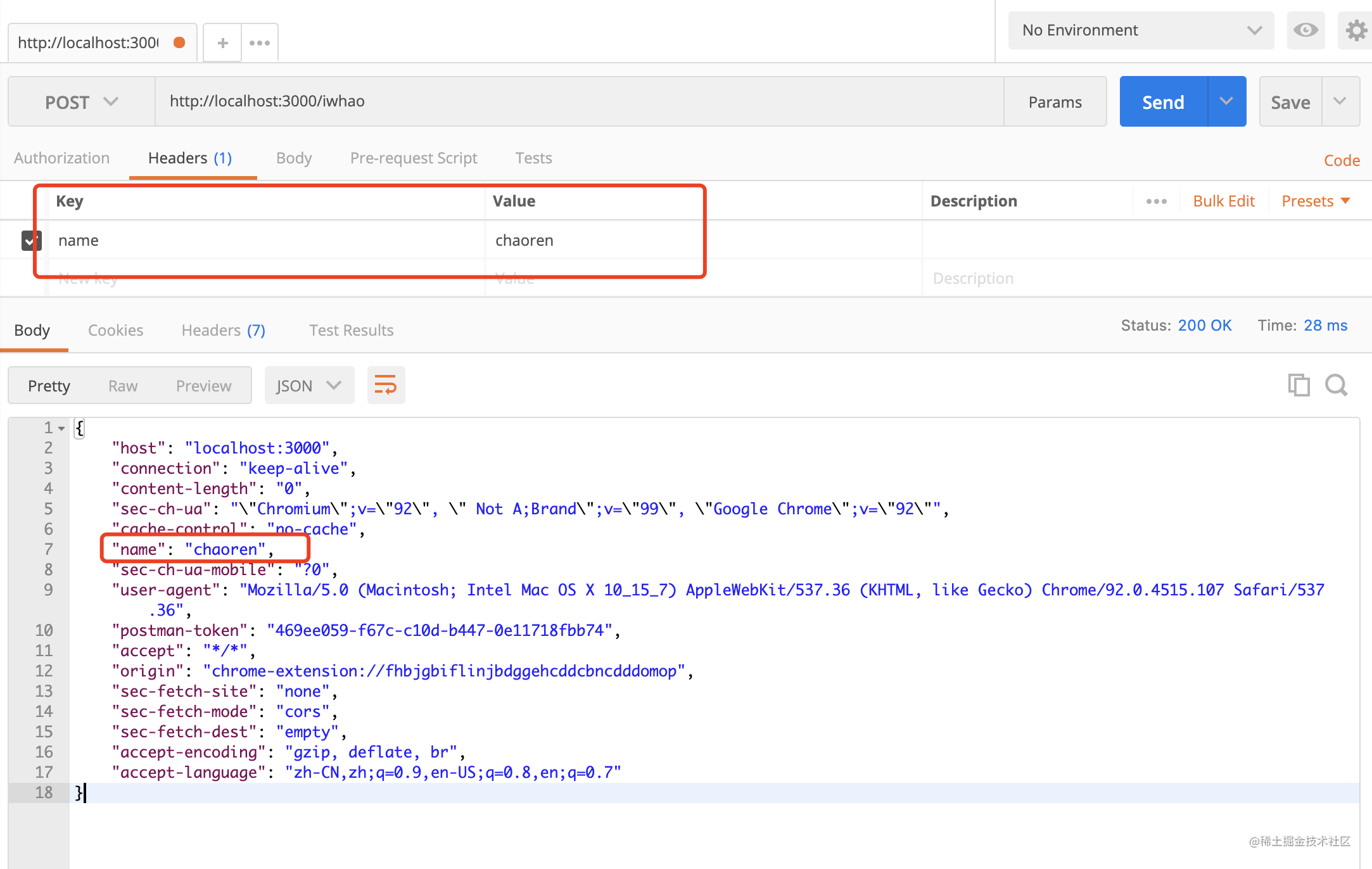
Task: Open the POST method dropdown
Action: 81,102
